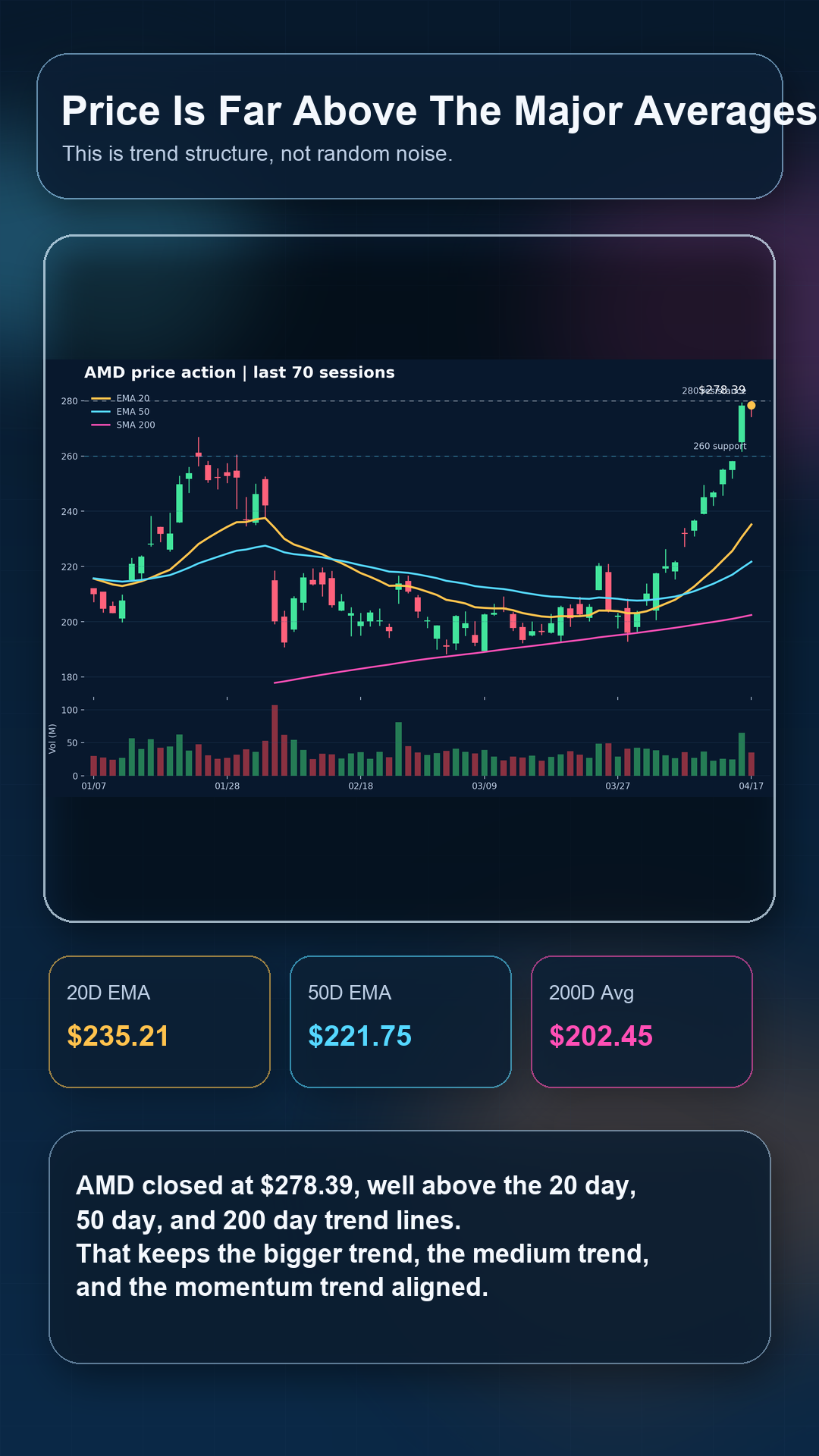Screen dimensions: 819x1456
Task: Click the 'Vol (M)' volume axis label
Action: (52, 739)
